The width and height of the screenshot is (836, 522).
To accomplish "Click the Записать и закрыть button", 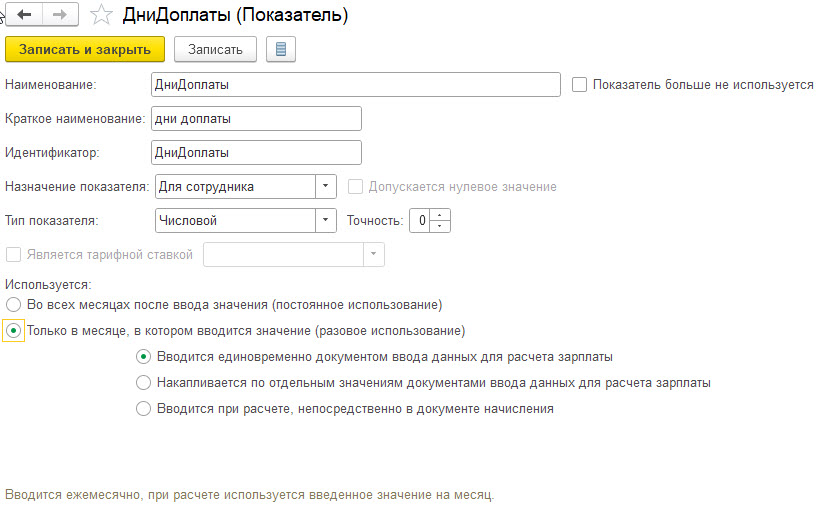I will click(x=85, y=50).
